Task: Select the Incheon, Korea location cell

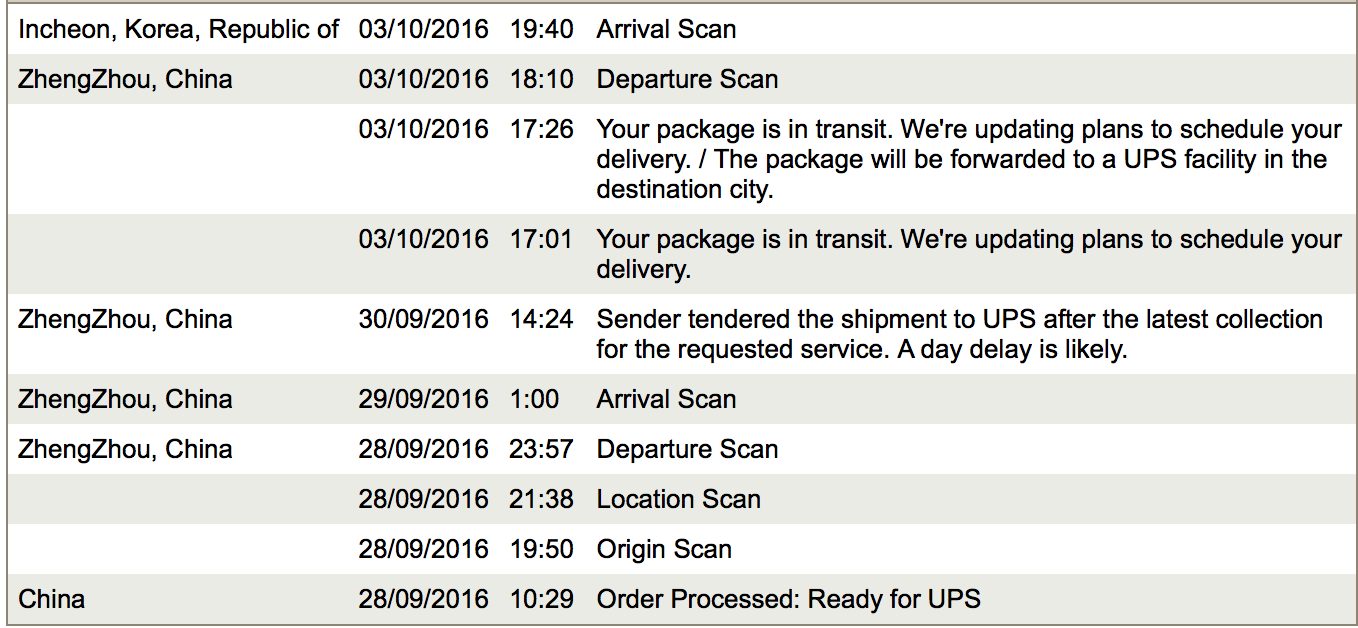Action: point(179,29)
